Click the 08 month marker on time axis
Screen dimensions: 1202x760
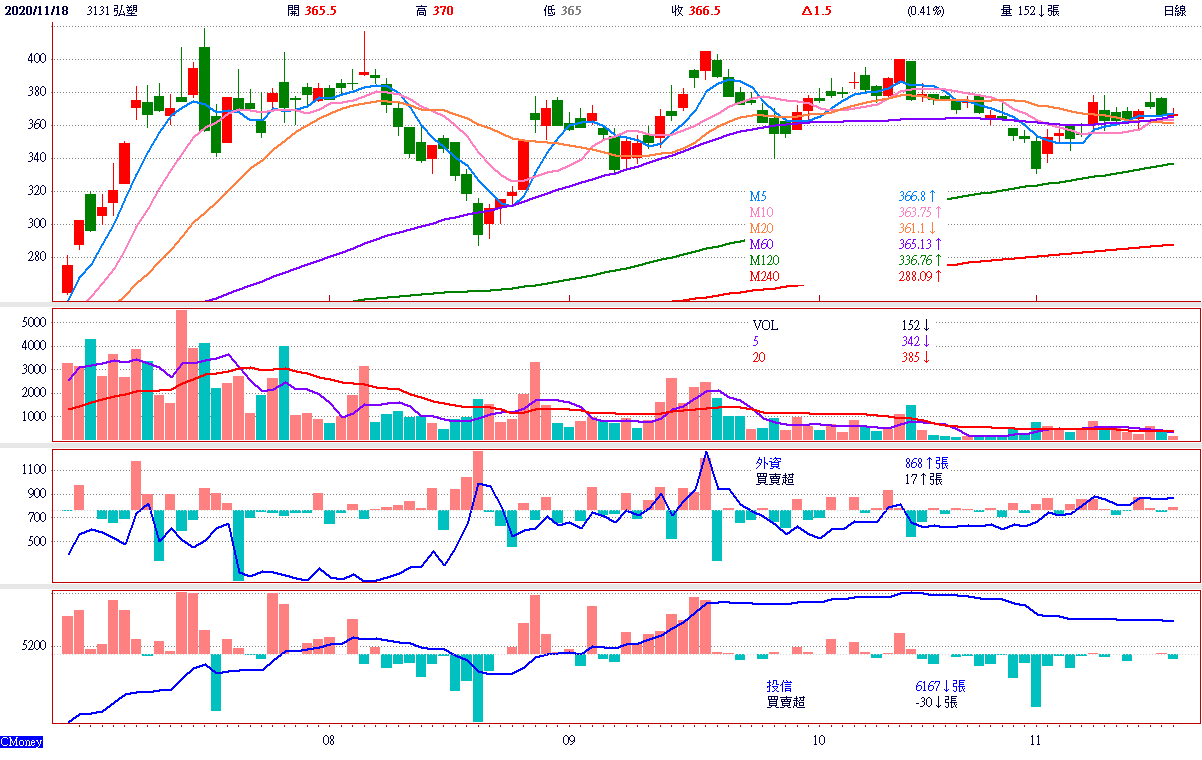tap(329, 740)
